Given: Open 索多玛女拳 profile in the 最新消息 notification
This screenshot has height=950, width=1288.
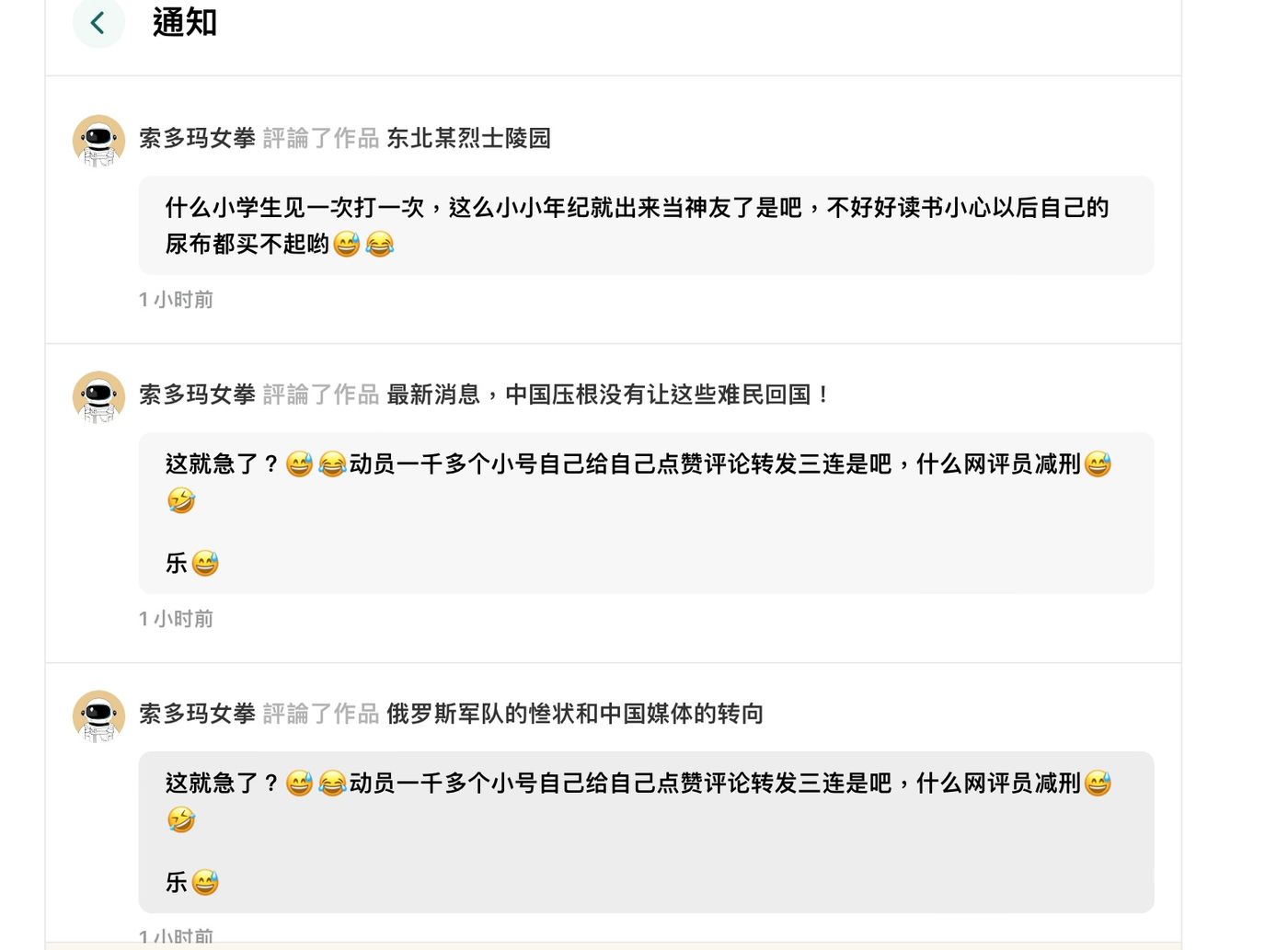Looking at the screenshot, I should pos(197,395).
